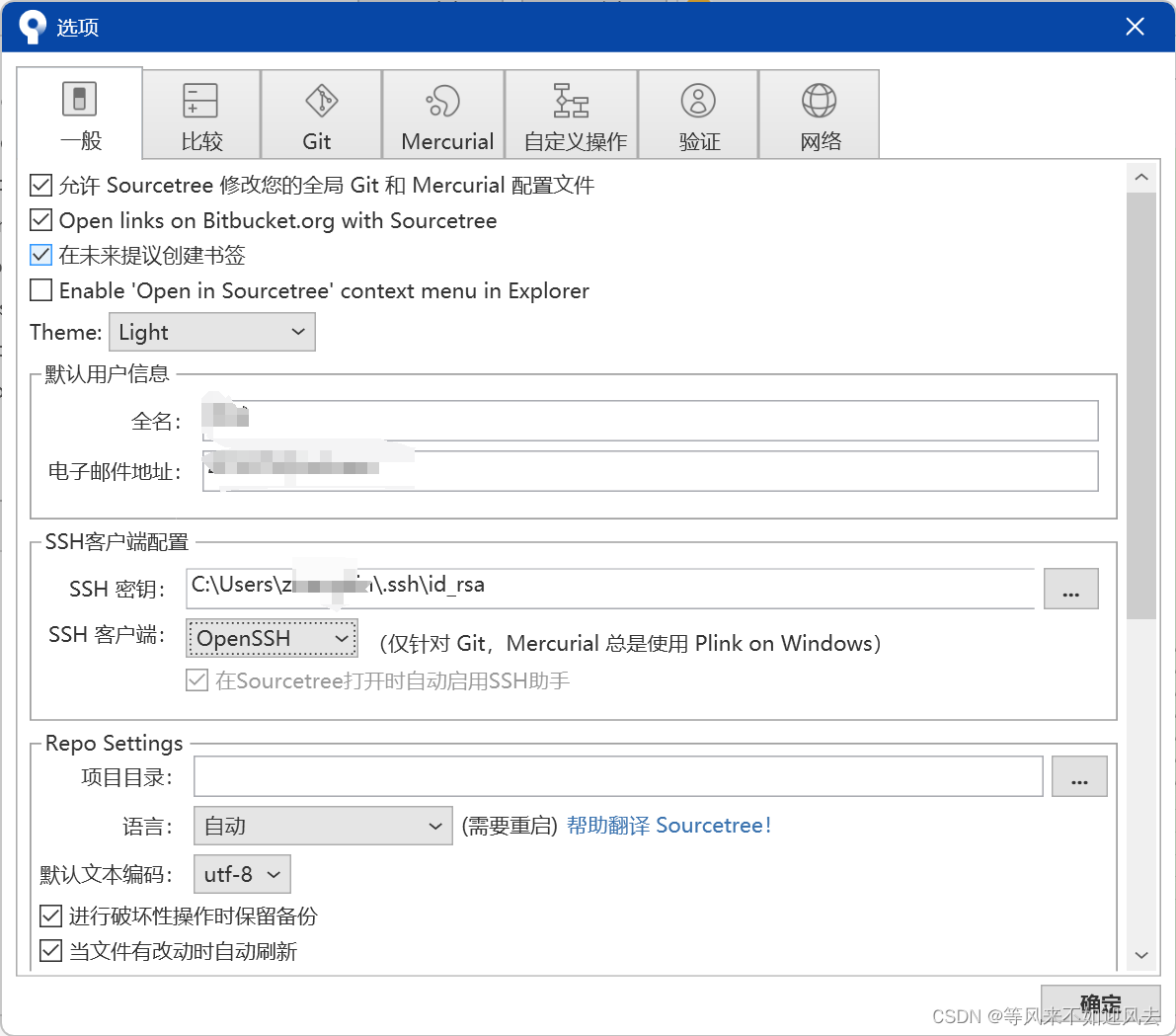Go to the 验证 authentication tab

(x=698, y=115)
